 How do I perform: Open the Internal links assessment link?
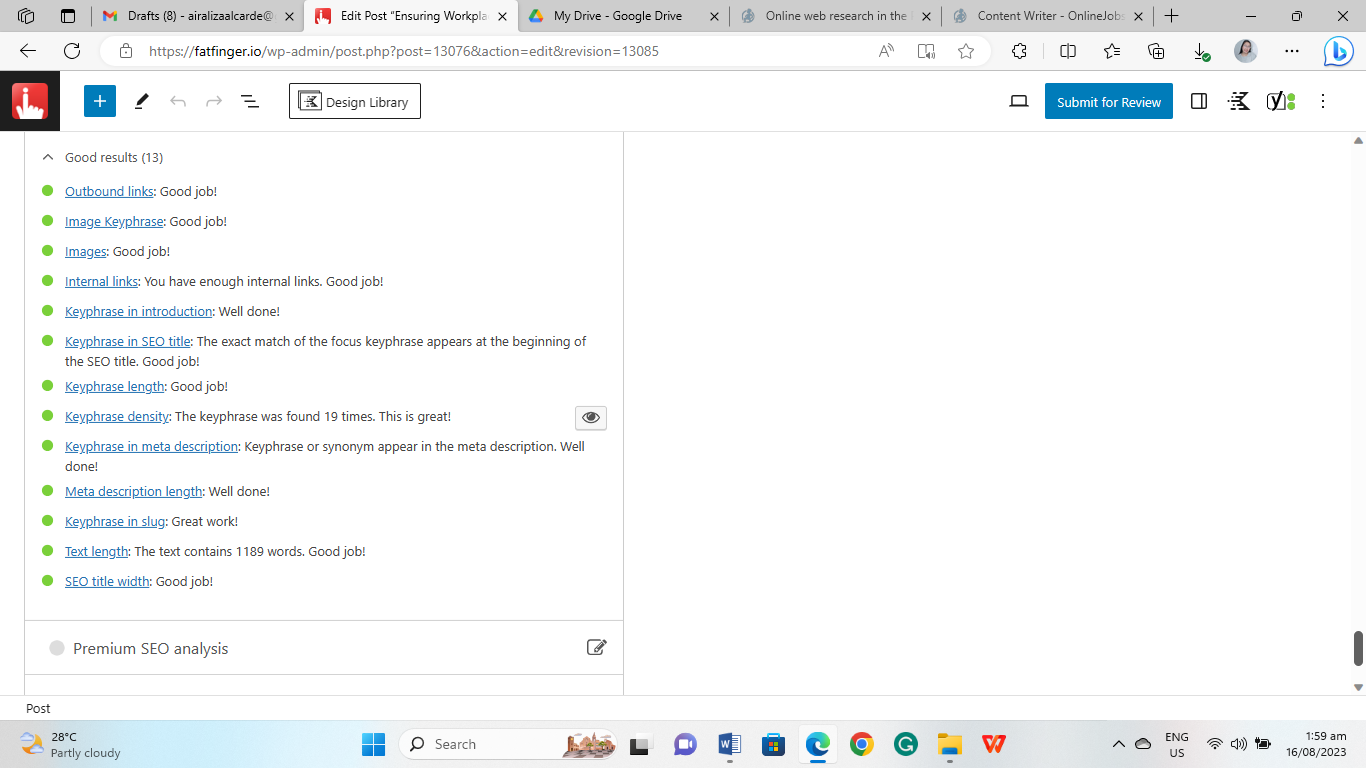click(x=102, y=281)
